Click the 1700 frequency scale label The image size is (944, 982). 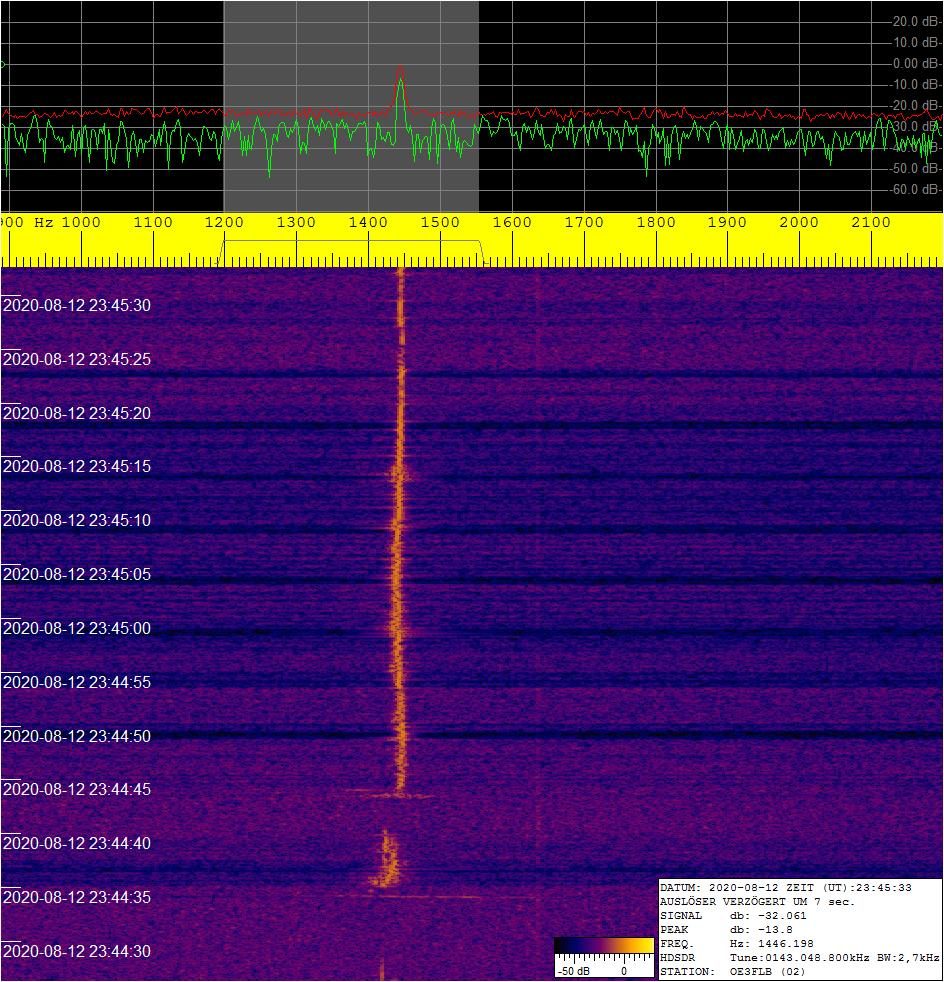[584, 222]
